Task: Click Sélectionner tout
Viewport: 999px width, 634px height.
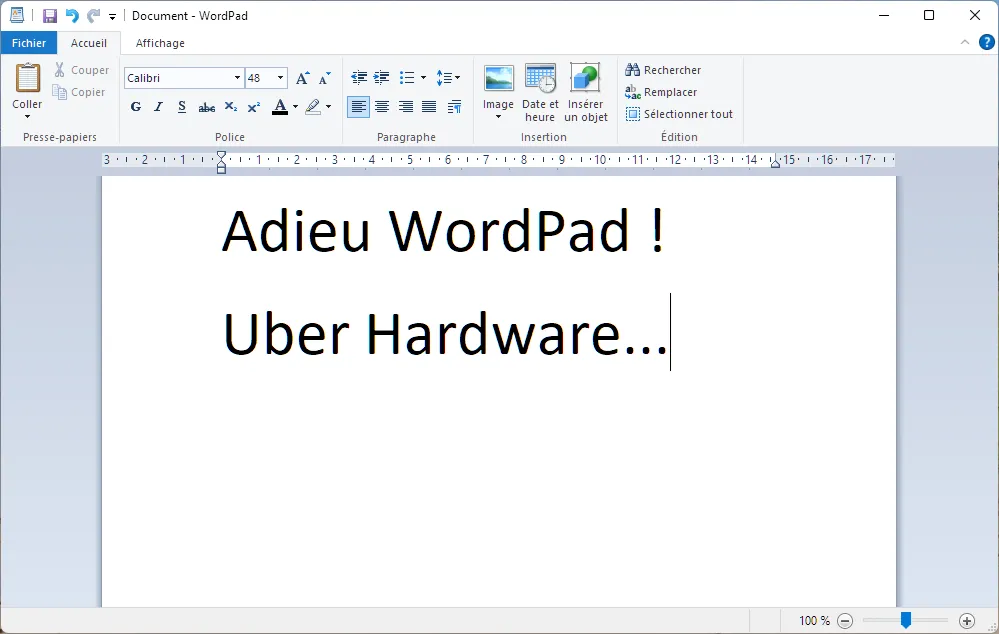Action: (x=679, y=114)
